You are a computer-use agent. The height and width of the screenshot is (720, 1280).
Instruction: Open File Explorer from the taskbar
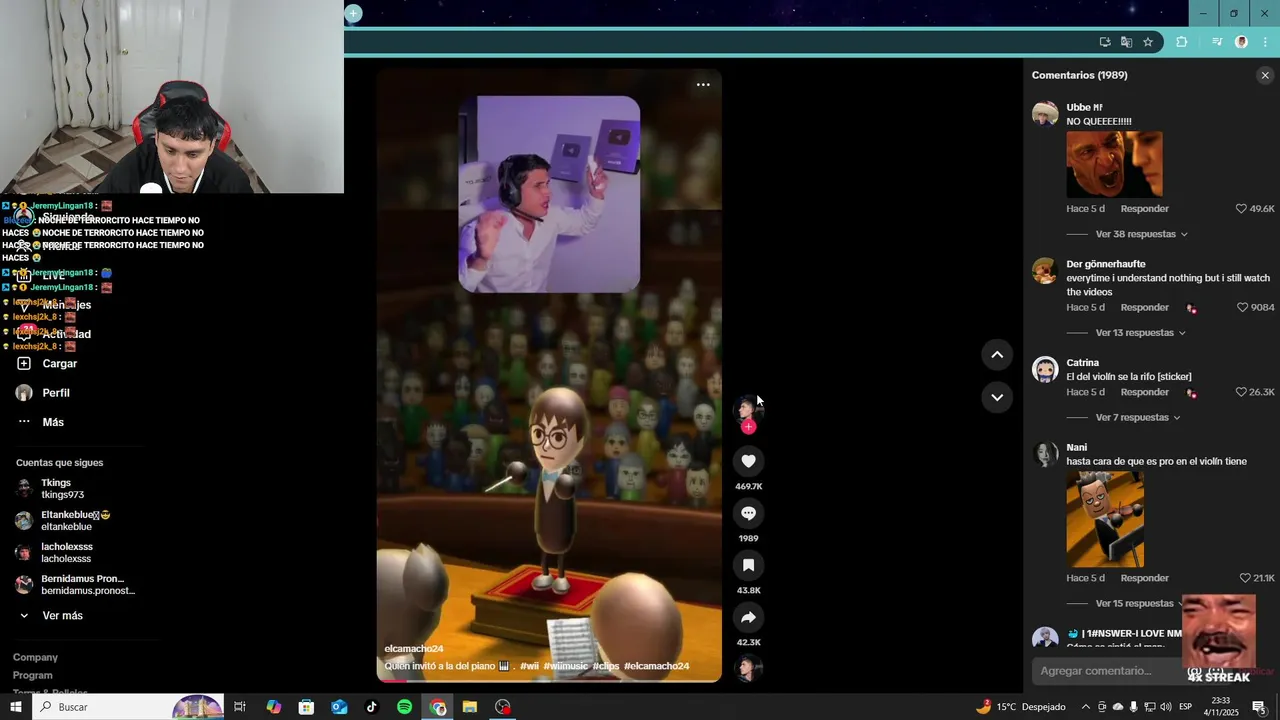(x=470, y=707)
